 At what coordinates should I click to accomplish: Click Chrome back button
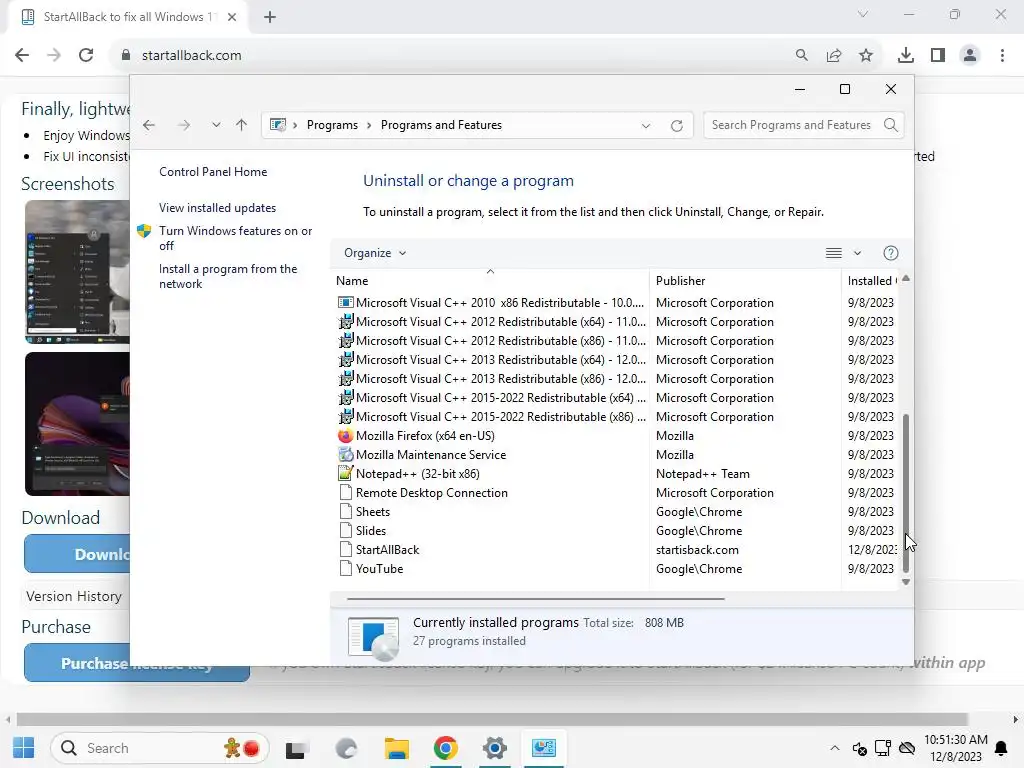(22, 55)
